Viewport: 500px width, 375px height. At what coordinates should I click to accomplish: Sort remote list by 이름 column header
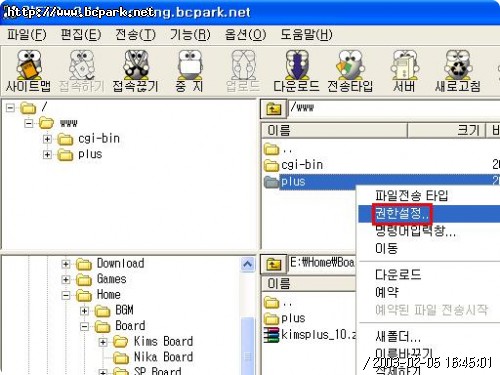coord(334,130)
